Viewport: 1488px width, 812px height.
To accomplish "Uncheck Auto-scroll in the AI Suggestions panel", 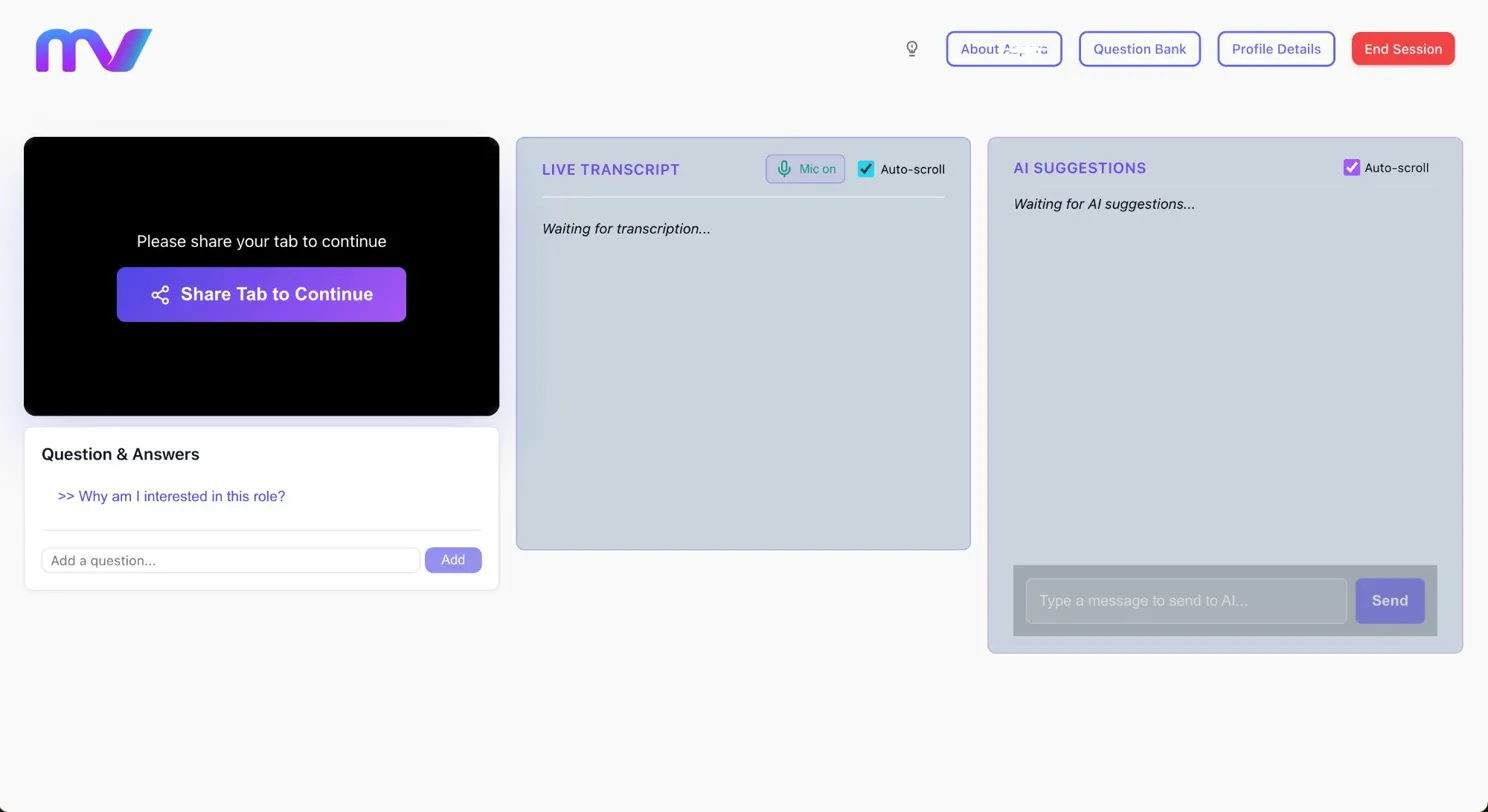I will tap(1352, 167).
